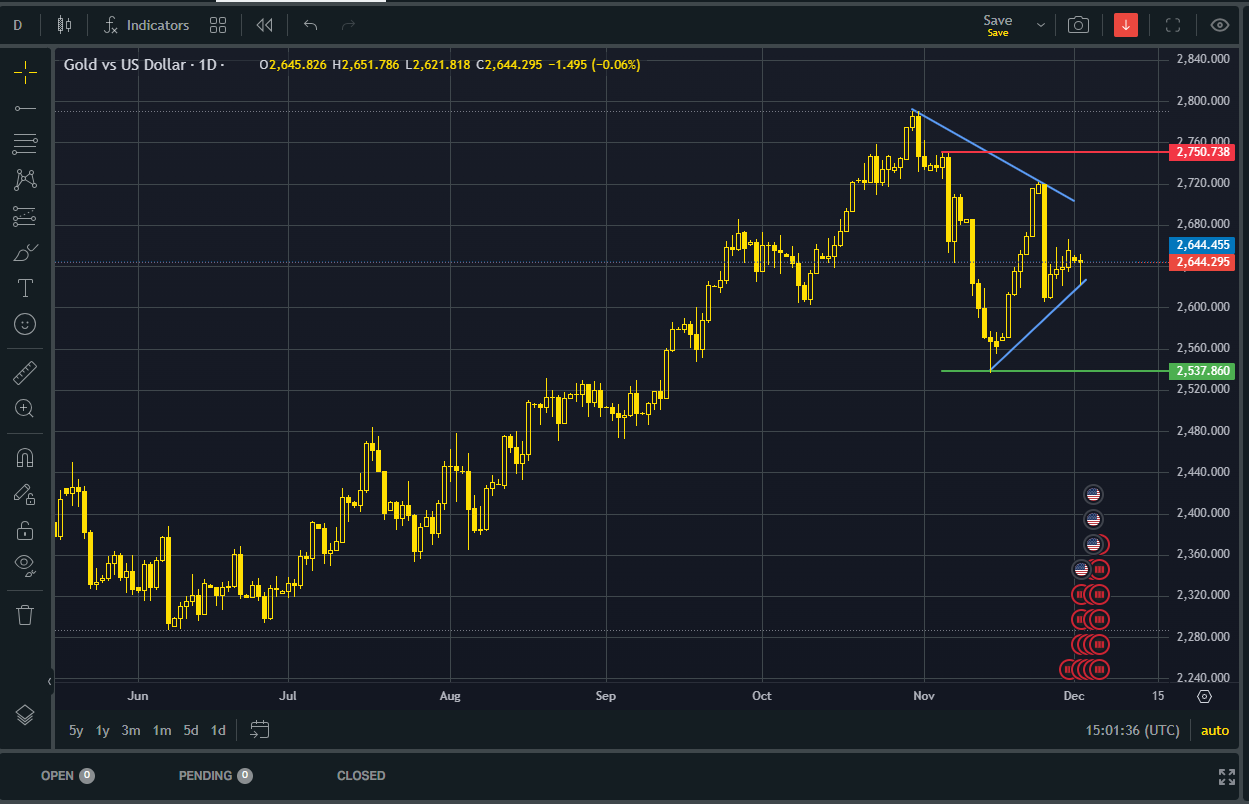Select the Crosshair cursor tool

pos(25,72)
